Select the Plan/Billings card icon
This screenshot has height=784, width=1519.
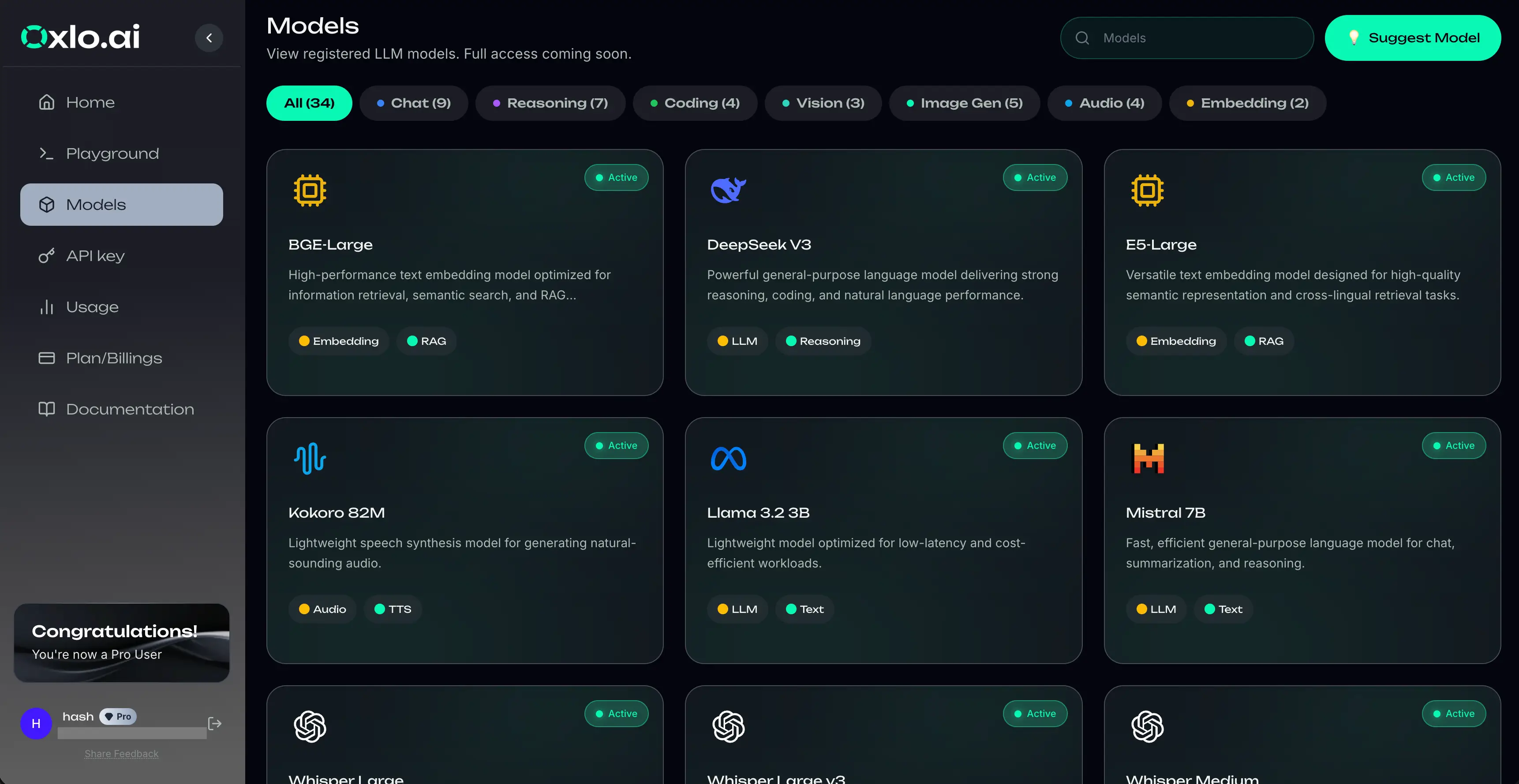(x=47, y=358)
